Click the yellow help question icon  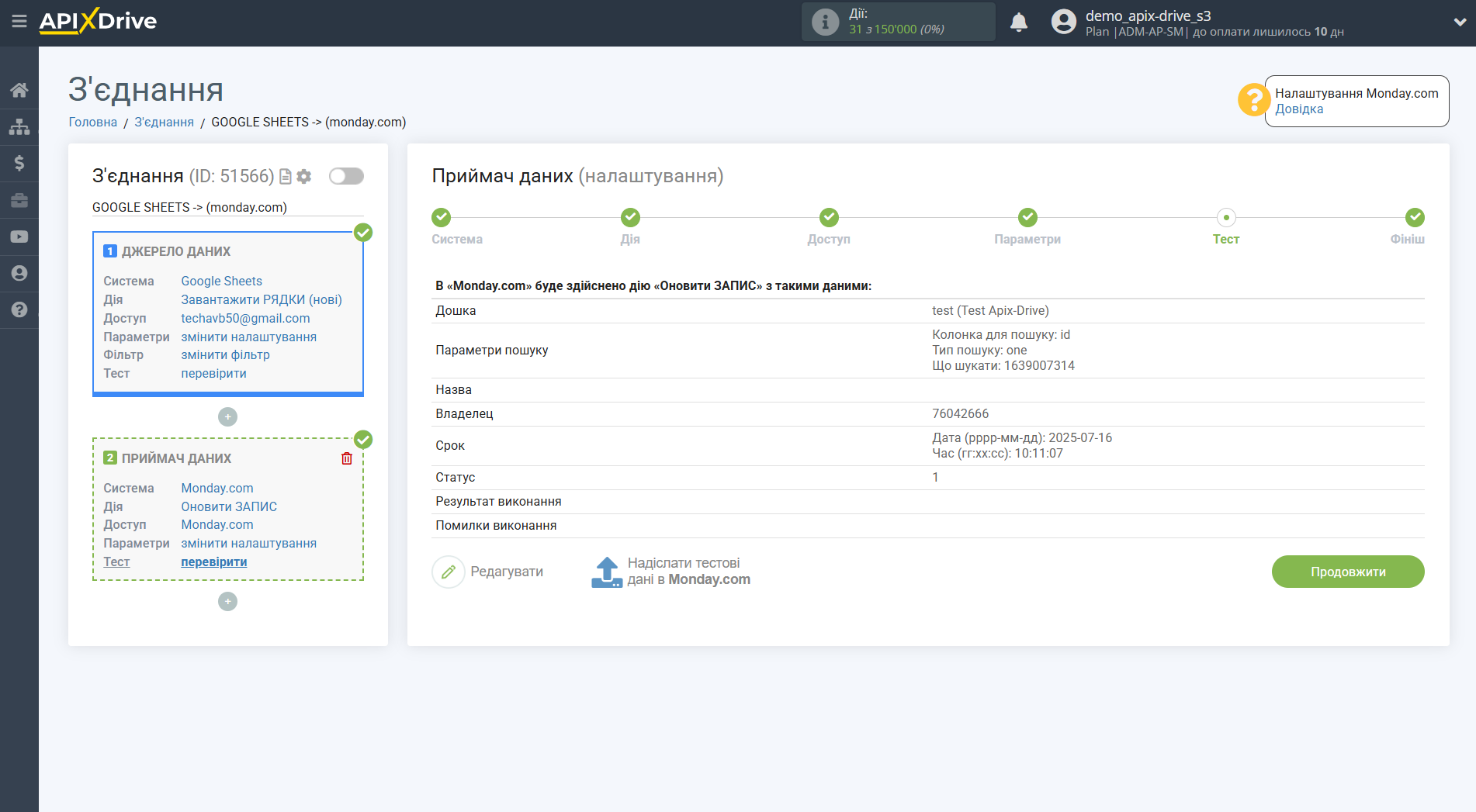[x=1253, y=100]
